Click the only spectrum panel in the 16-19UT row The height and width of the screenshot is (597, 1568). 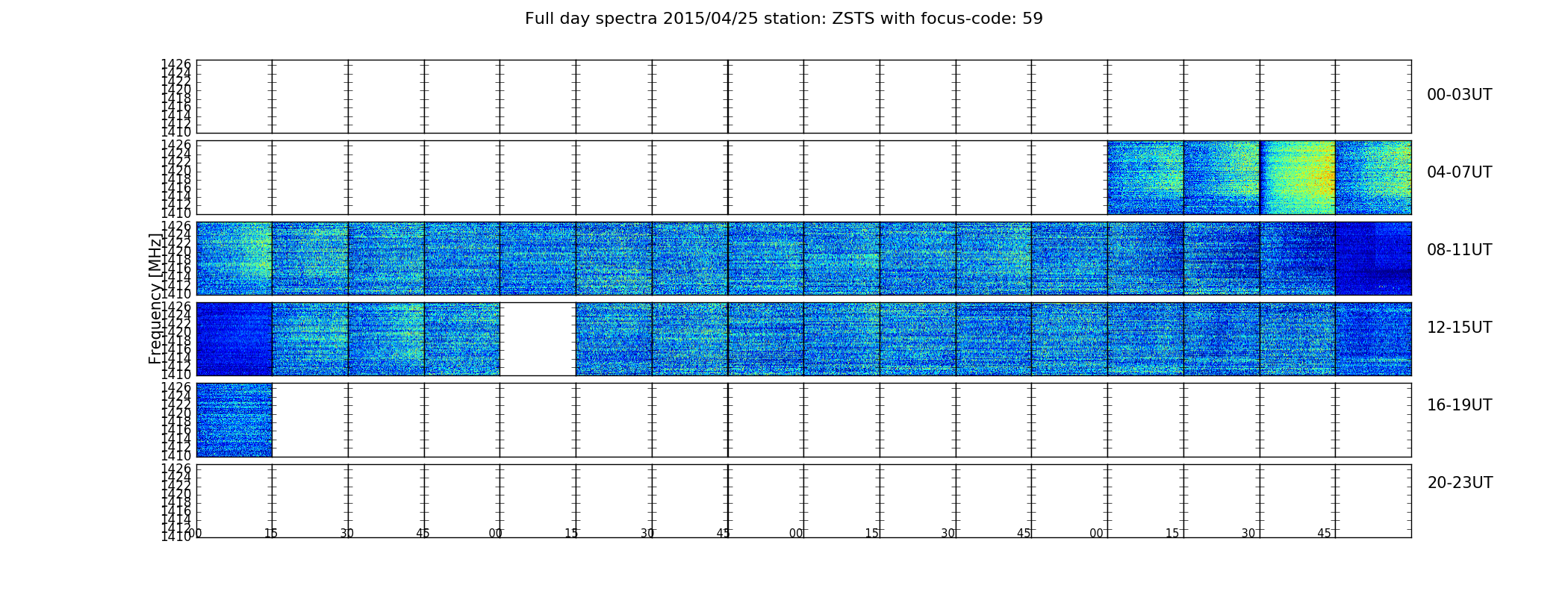click(x=234, y=420)
